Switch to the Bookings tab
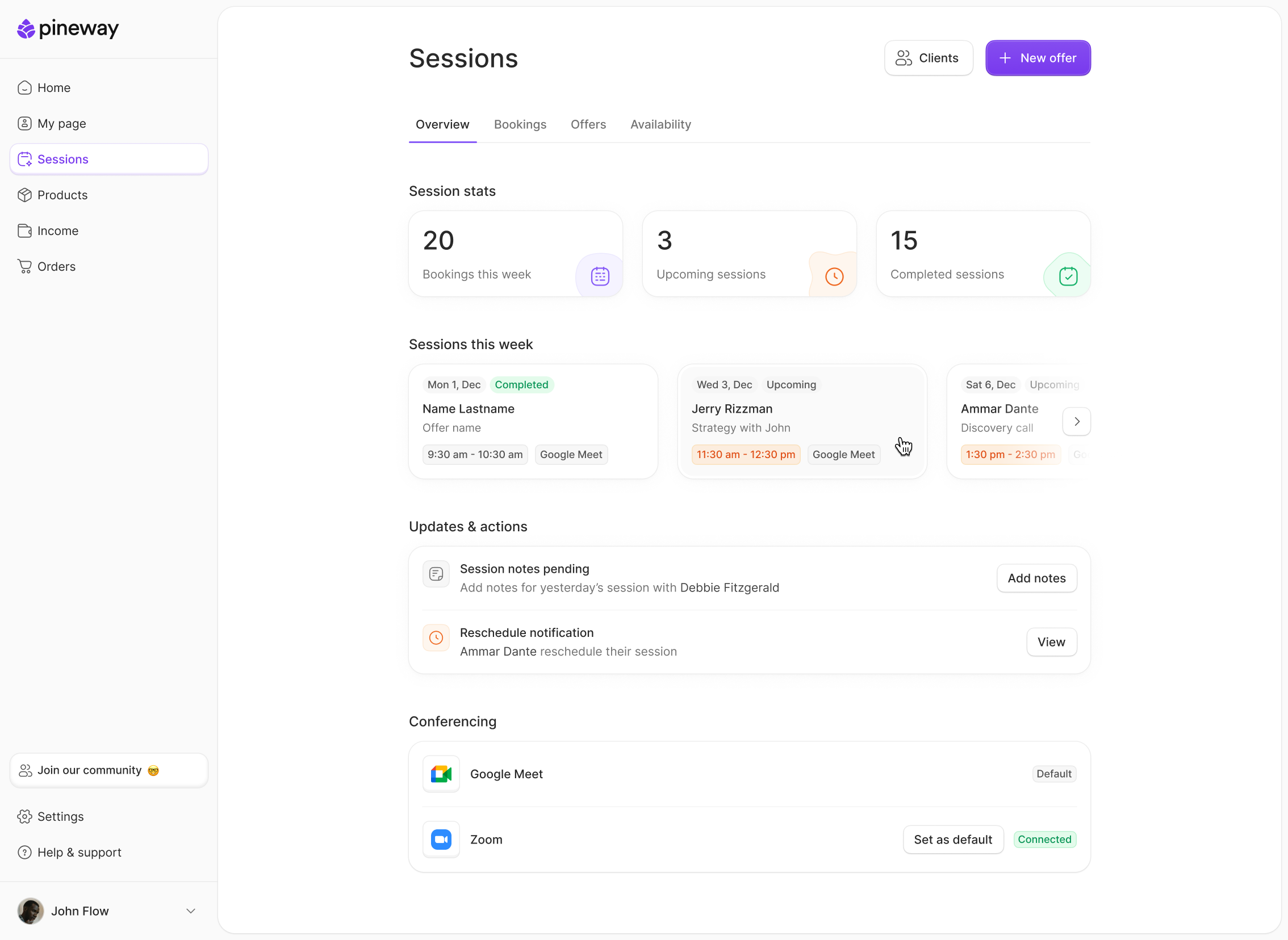1288x940 pixels. pos(520,125)
